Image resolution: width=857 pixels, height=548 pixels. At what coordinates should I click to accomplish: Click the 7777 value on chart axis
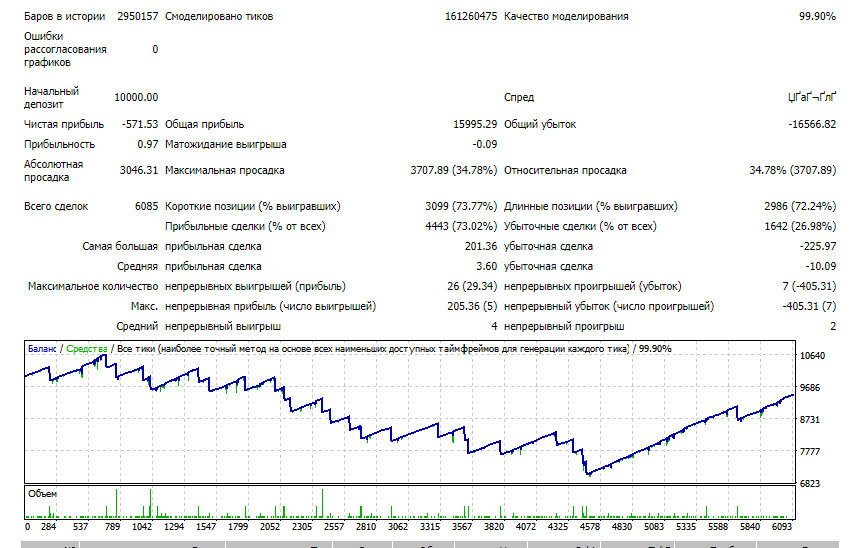click(810, 452)
